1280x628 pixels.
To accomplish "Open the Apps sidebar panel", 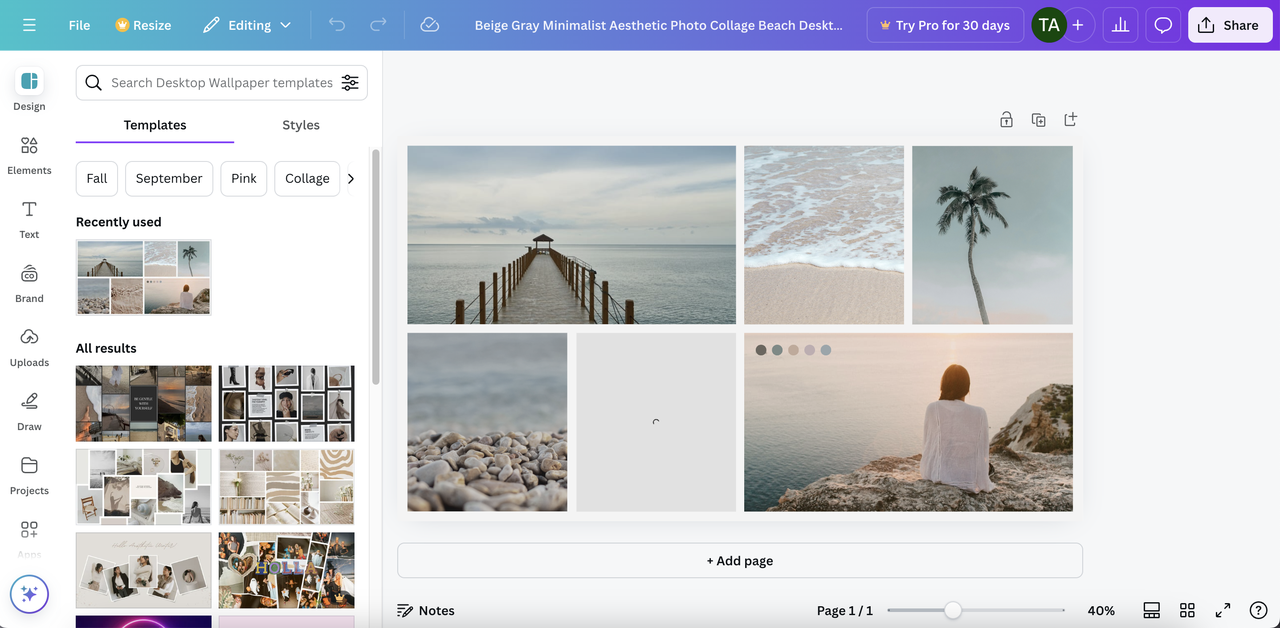I will (x=29, y=538).
